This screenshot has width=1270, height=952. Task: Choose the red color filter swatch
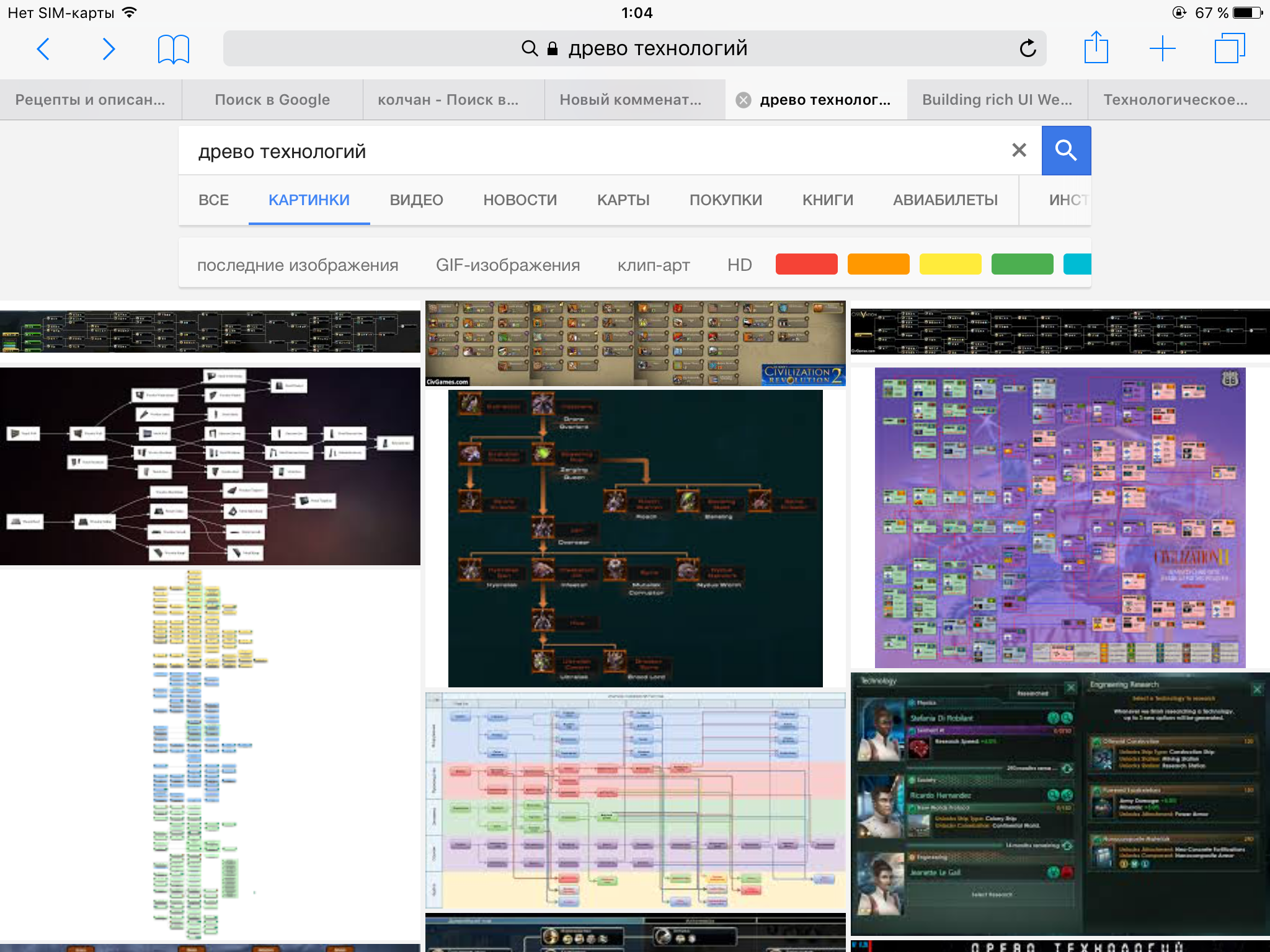[806, 264]
